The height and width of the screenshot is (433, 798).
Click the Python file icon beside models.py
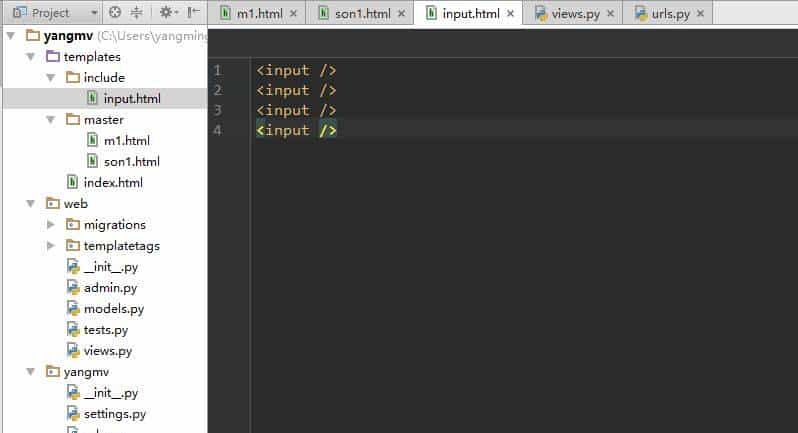point(73,308)
